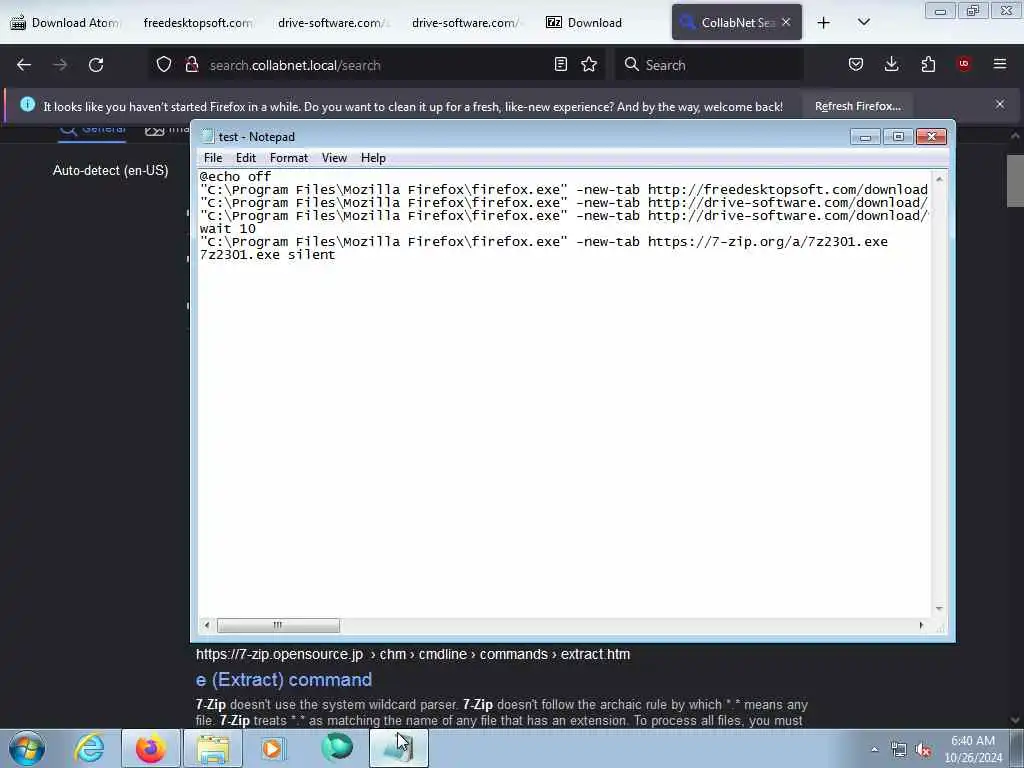Maximize the Notepad window

[x=898, y=136]
